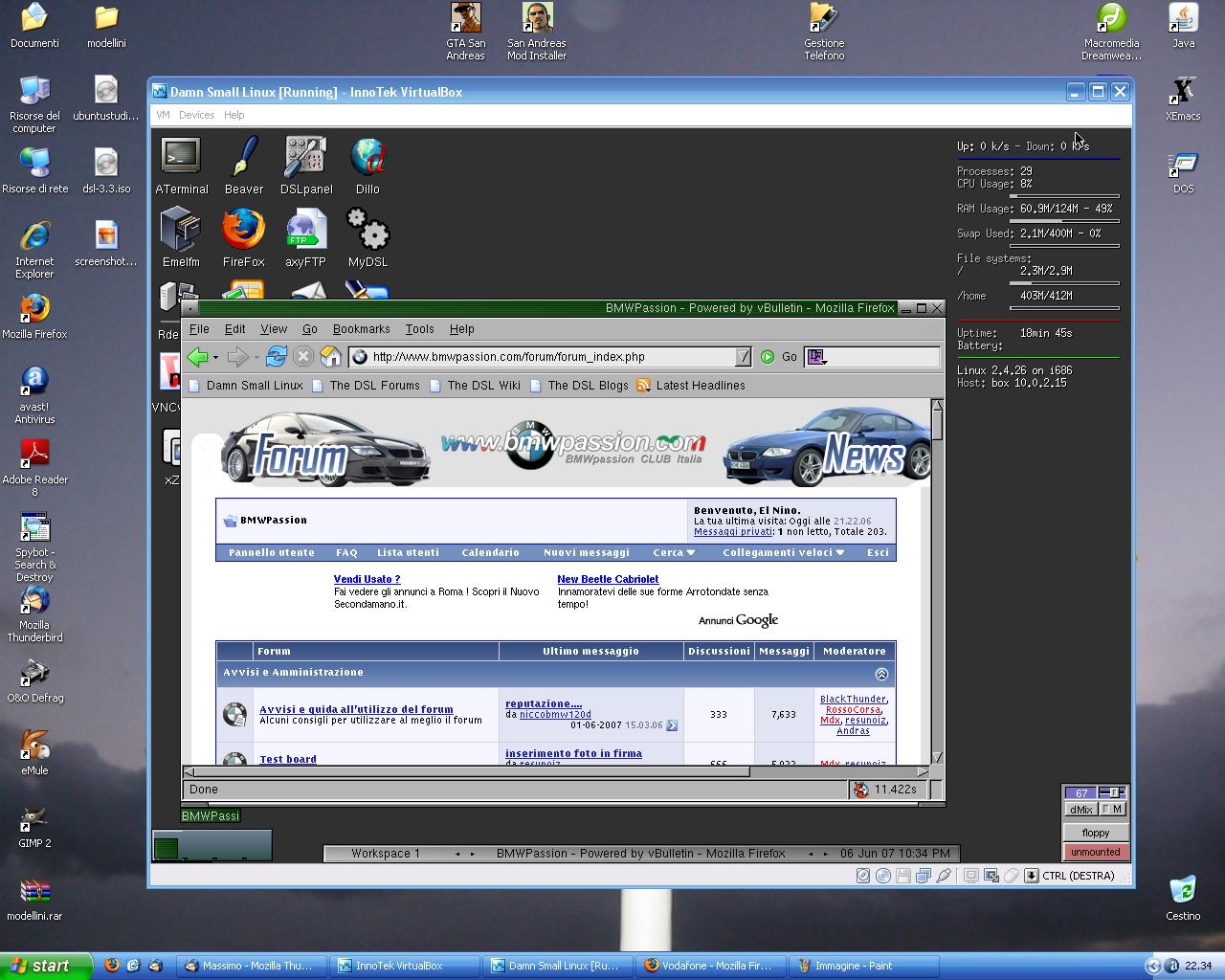This screenshot has height=980, width=1225.
Task: Toggle the floppy mount button
Action: 1096,833
